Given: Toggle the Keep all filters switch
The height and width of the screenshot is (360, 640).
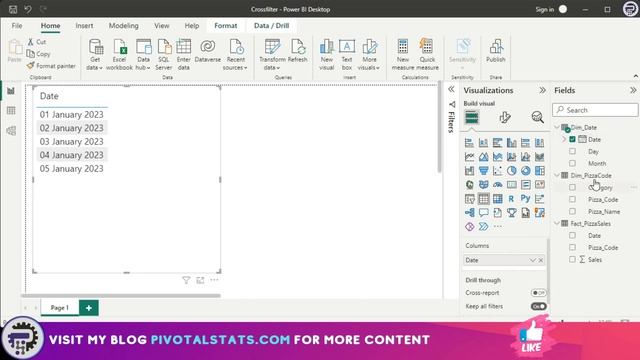Looking at the screenshot, I should click(x=538, y=306).
